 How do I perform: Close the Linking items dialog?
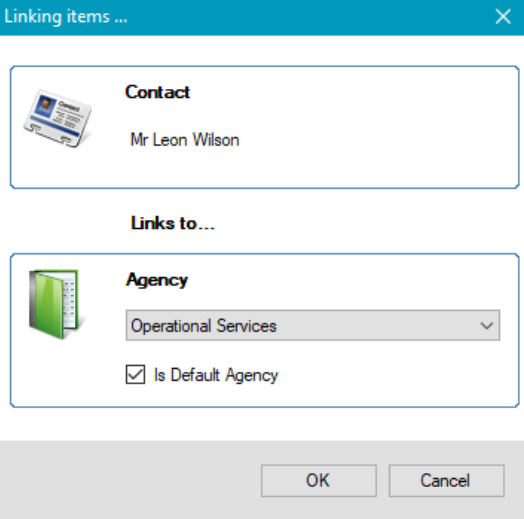[503, 17]
